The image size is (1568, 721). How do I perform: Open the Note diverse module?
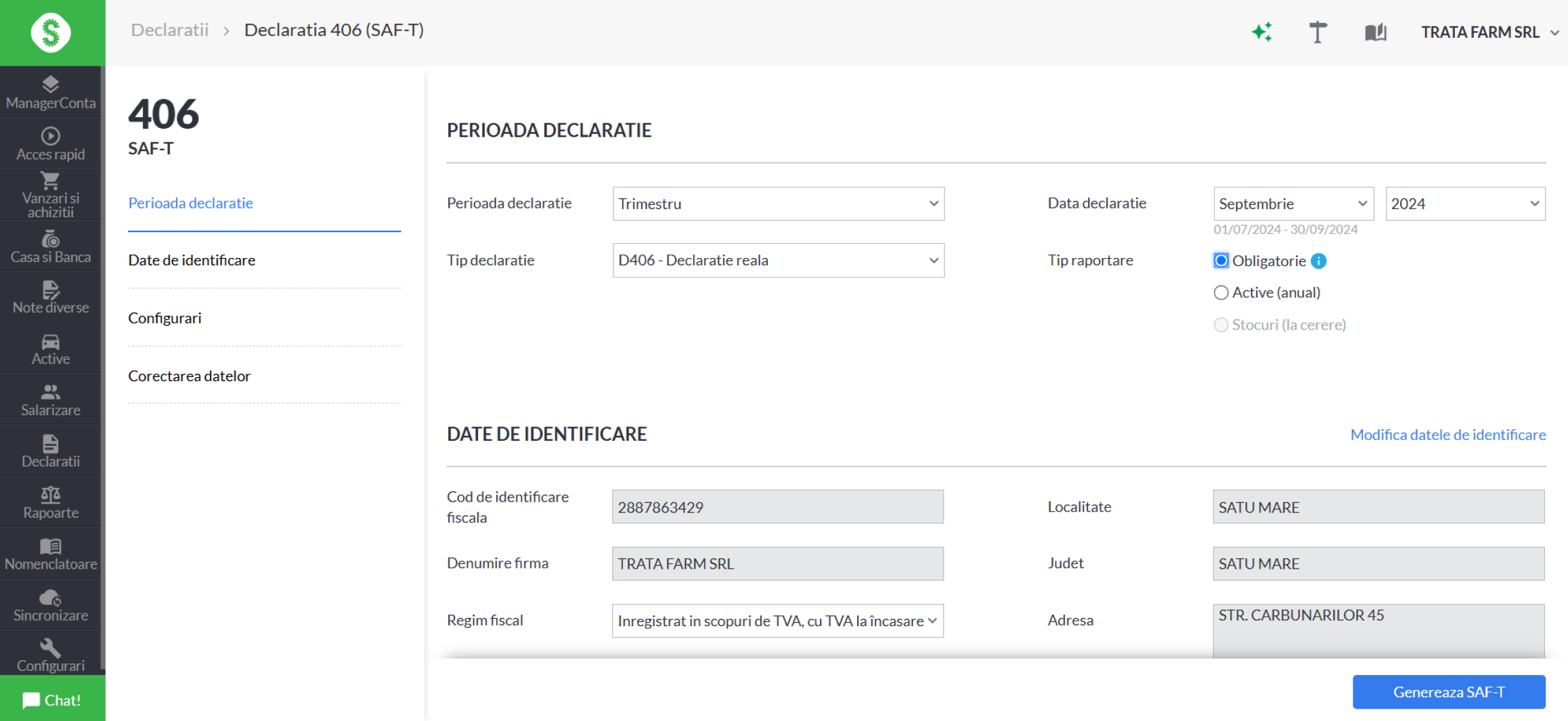coord(51,298)
